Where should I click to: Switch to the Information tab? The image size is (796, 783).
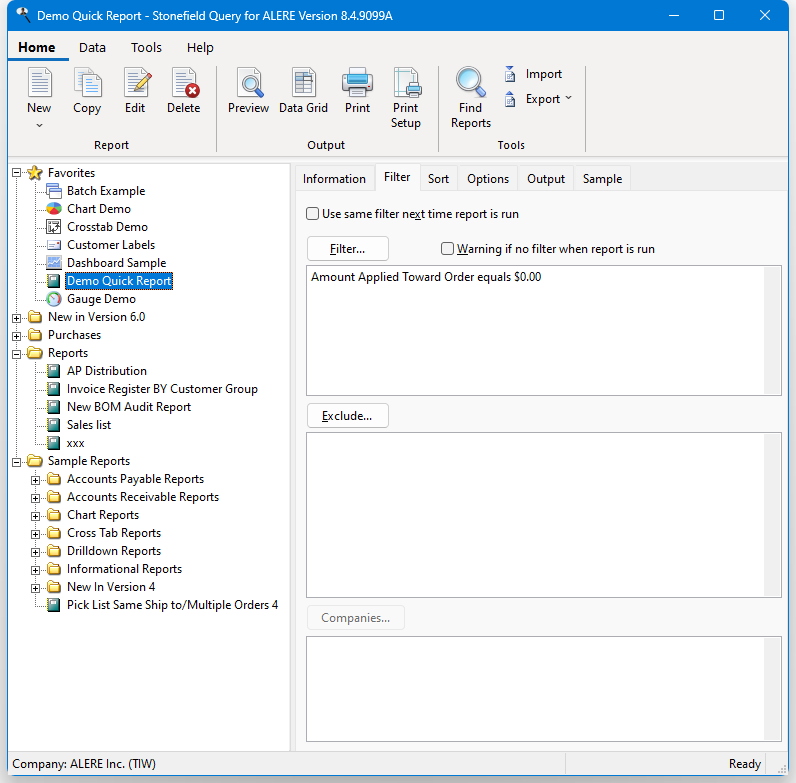click(334, 179)
